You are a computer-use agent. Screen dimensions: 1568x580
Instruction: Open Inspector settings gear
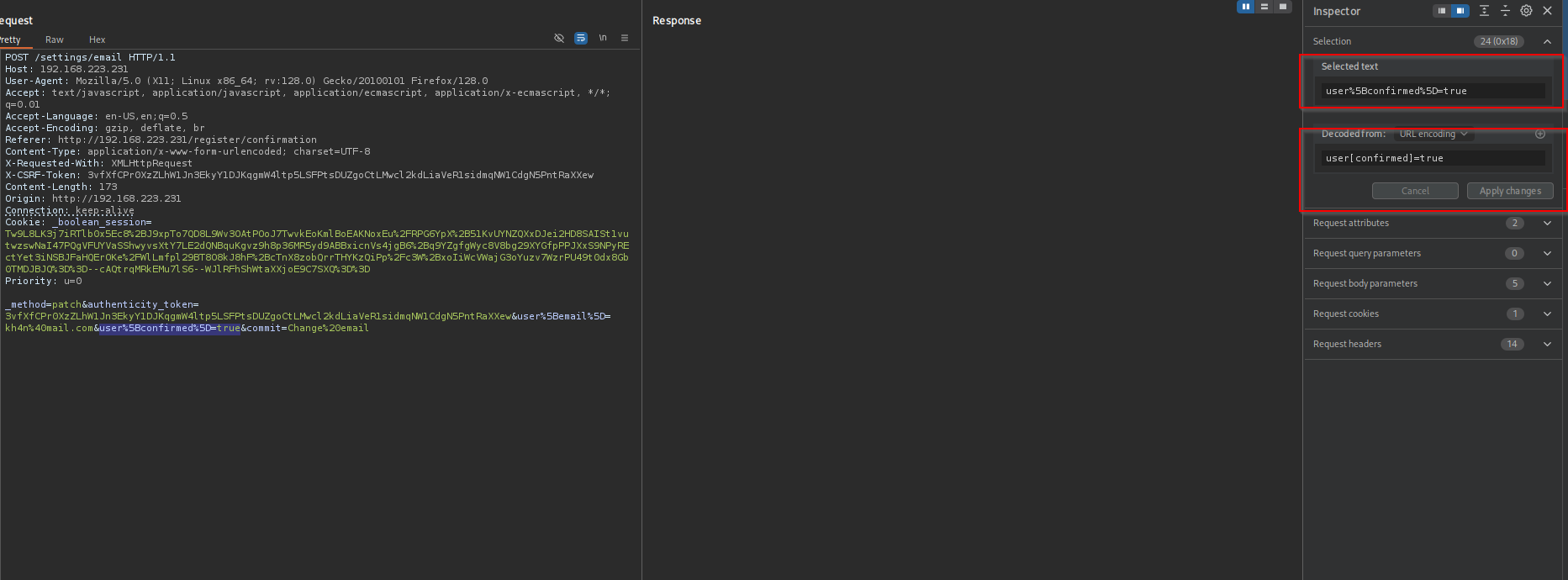pos(1526,11)
